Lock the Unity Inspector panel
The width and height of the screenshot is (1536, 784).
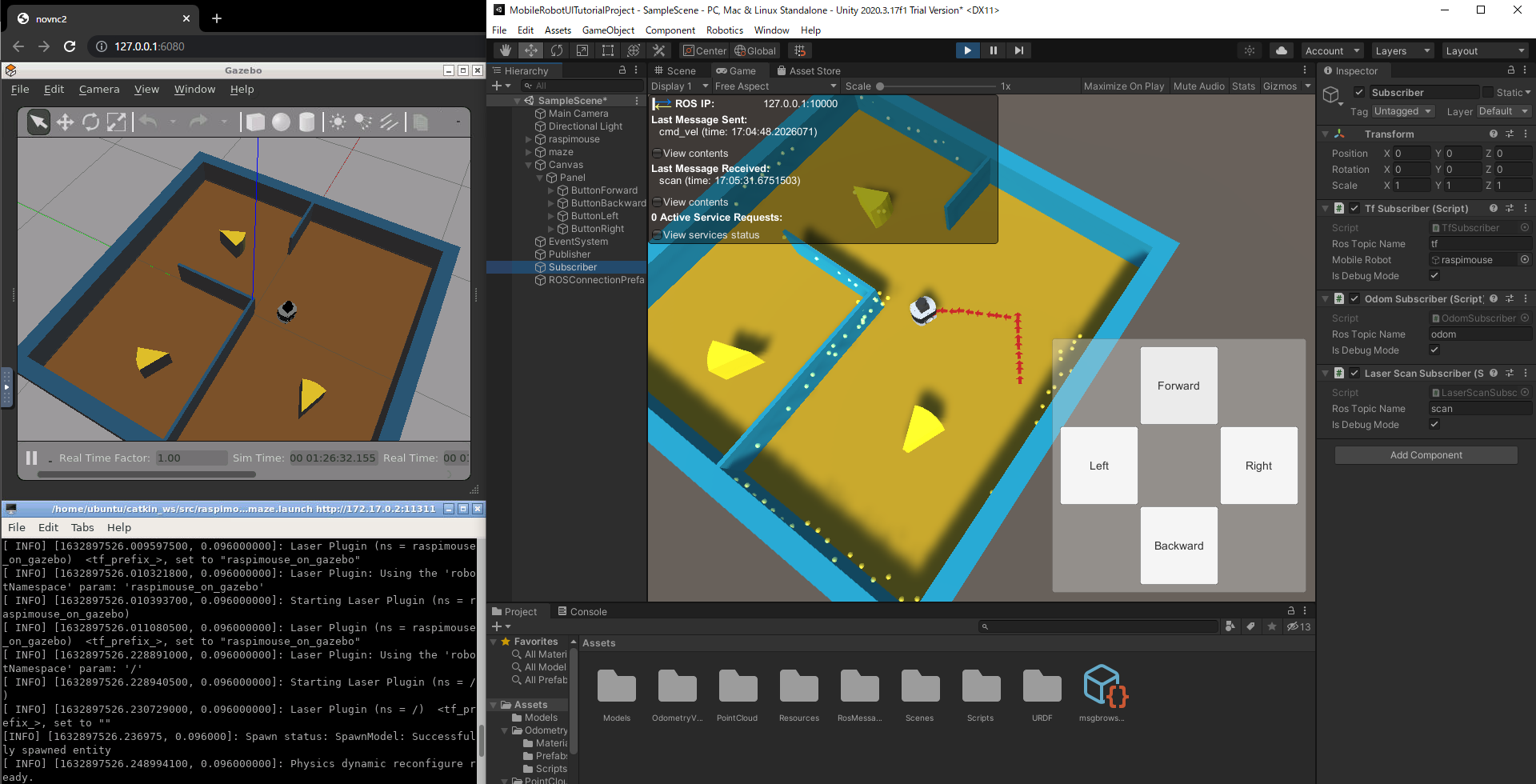pos(1510,70)
